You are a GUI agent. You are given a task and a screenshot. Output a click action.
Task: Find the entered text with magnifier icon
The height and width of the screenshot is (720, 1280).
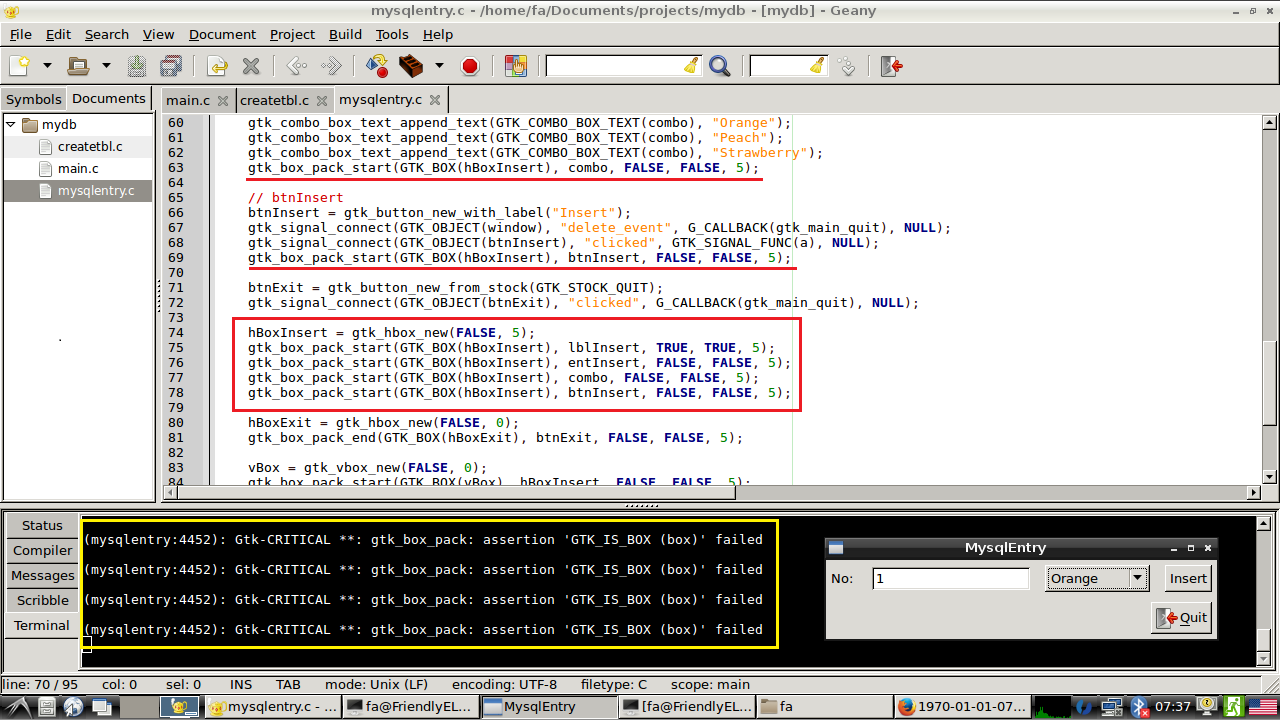pyautogui.click(x=719, y=66)
